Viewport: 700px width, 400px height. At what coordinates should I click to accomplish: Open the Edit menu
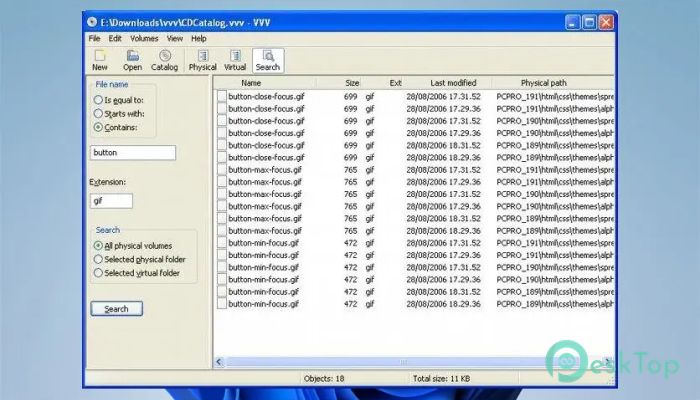pyautogui.click(x=115, y=38)
